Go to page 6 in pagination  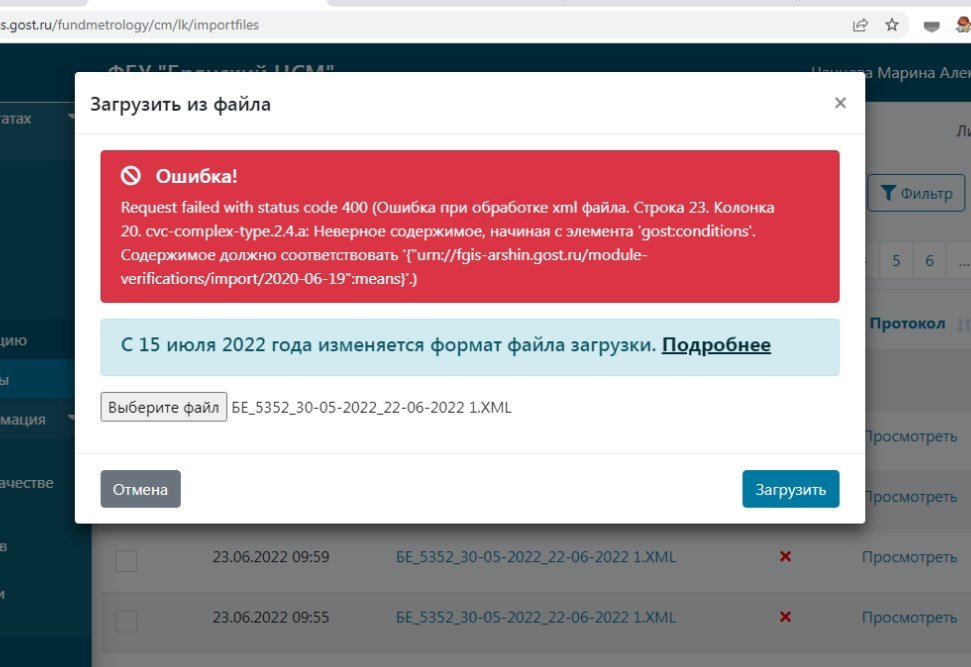coord(930,260)
